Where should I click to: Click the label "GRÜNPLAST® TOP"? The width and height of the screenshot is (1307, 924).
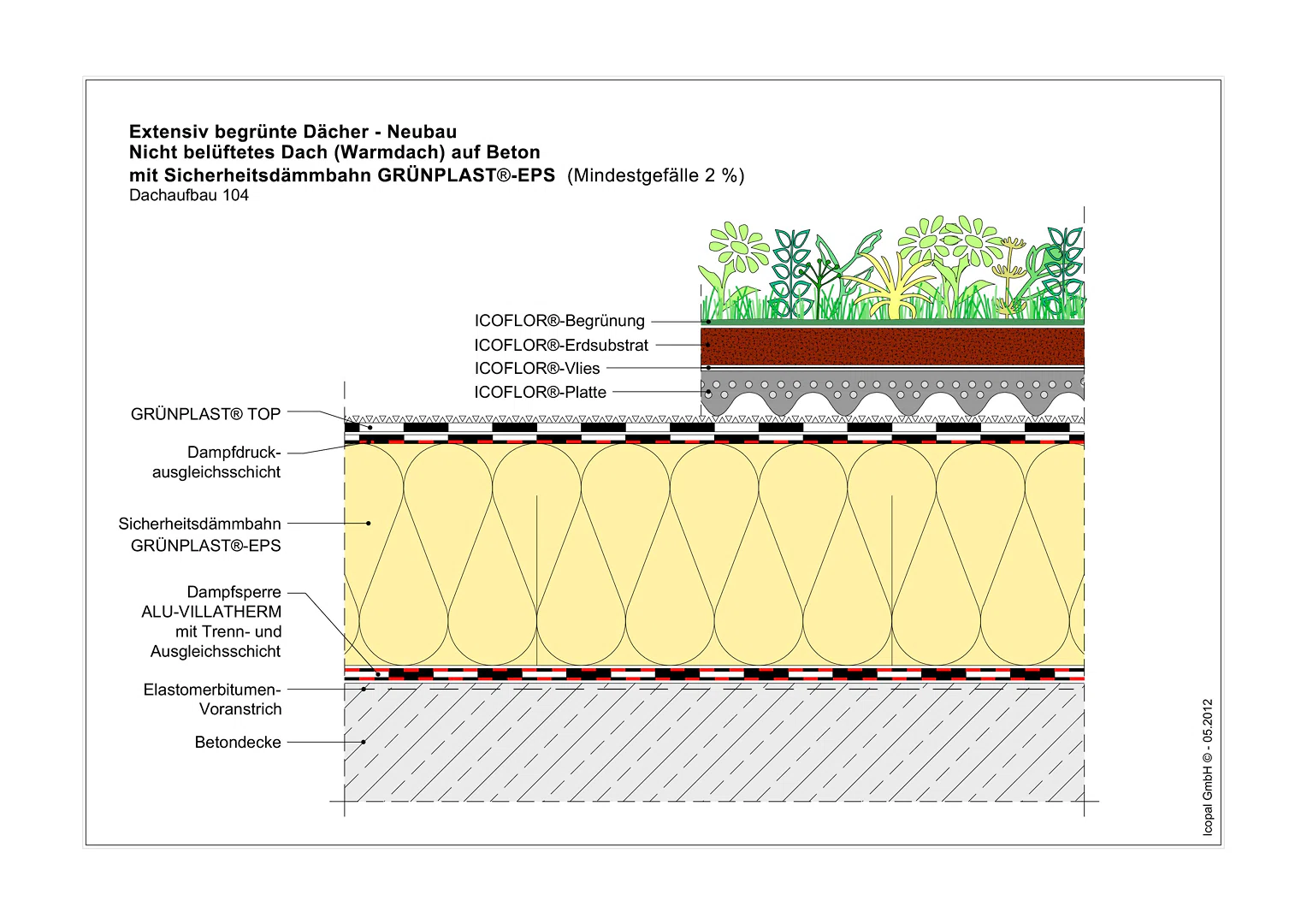point(205,414)
